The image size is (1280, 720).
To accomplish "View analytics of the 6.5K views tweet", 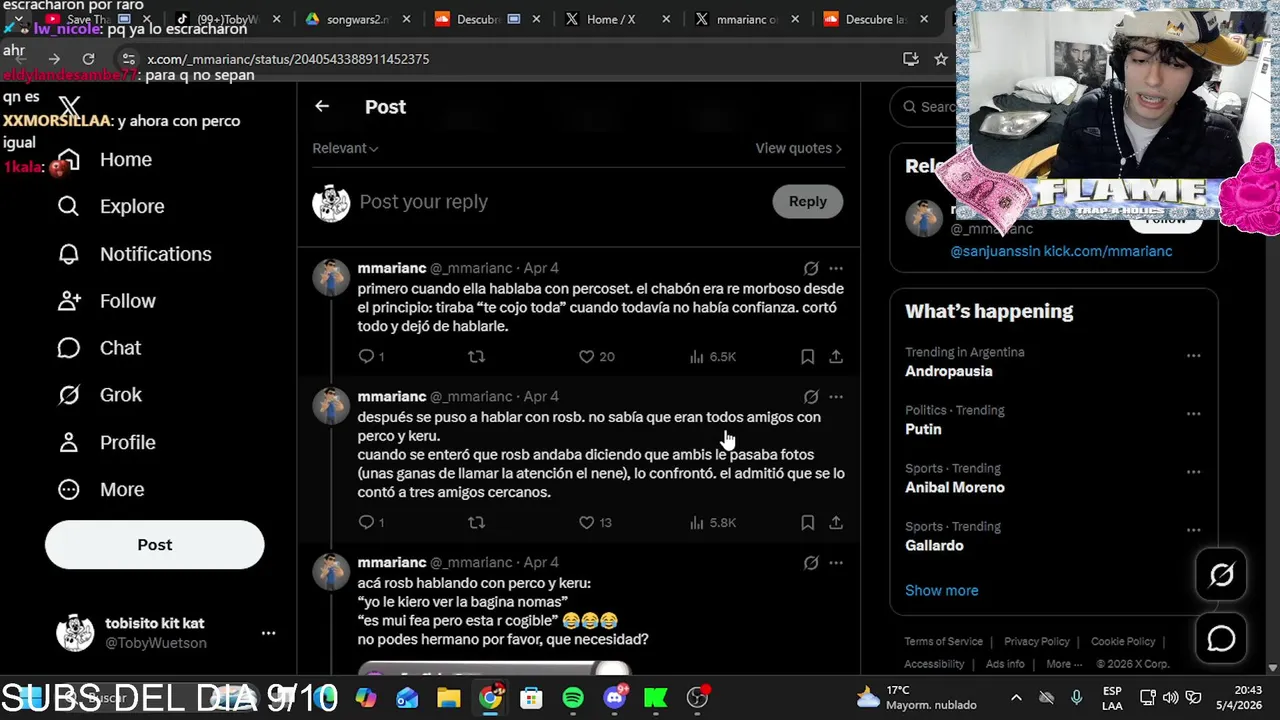I will click(697, 356).
